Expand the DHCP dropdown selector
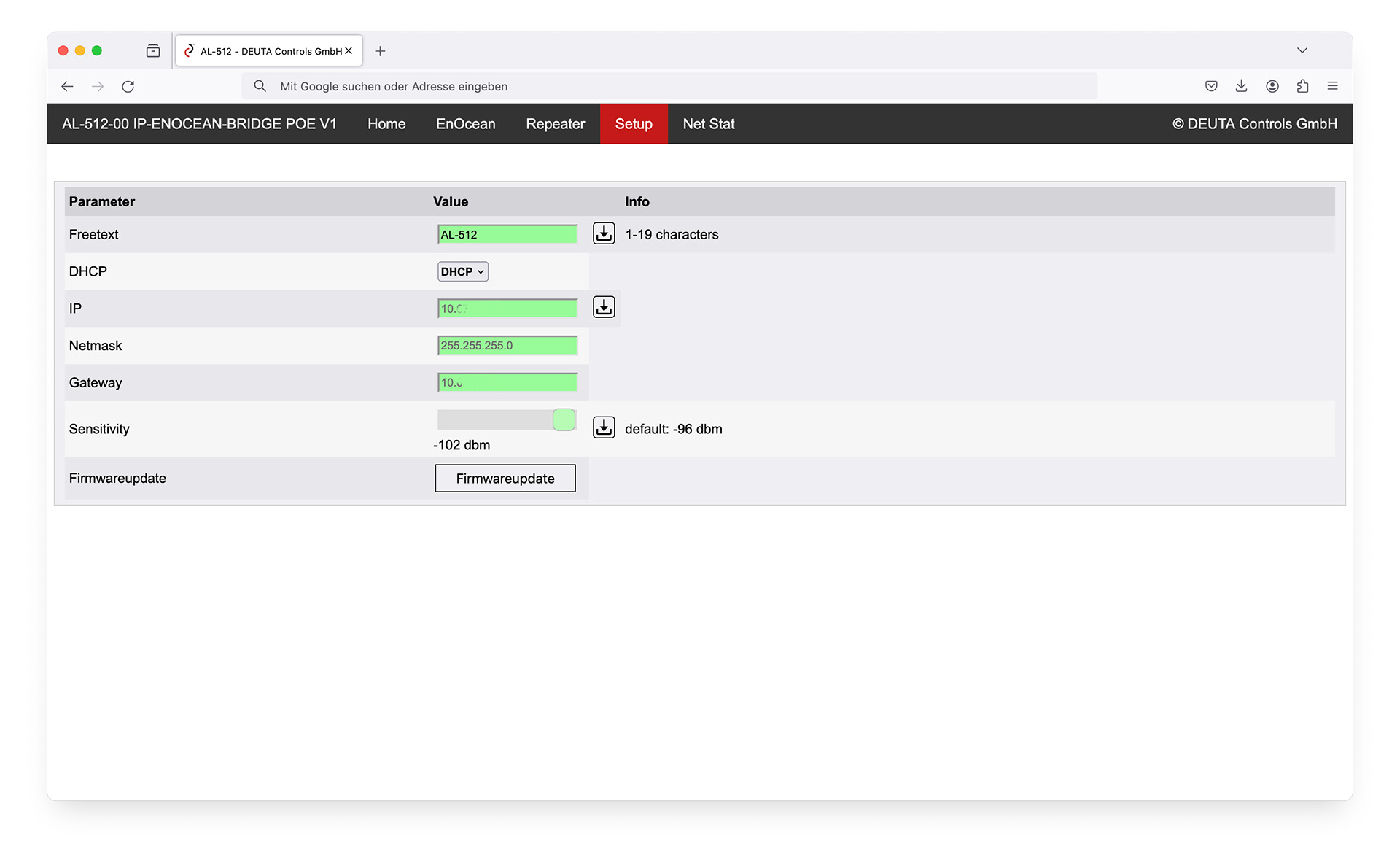The height and width of the screenshot is (863, 1400). point(462,271)
